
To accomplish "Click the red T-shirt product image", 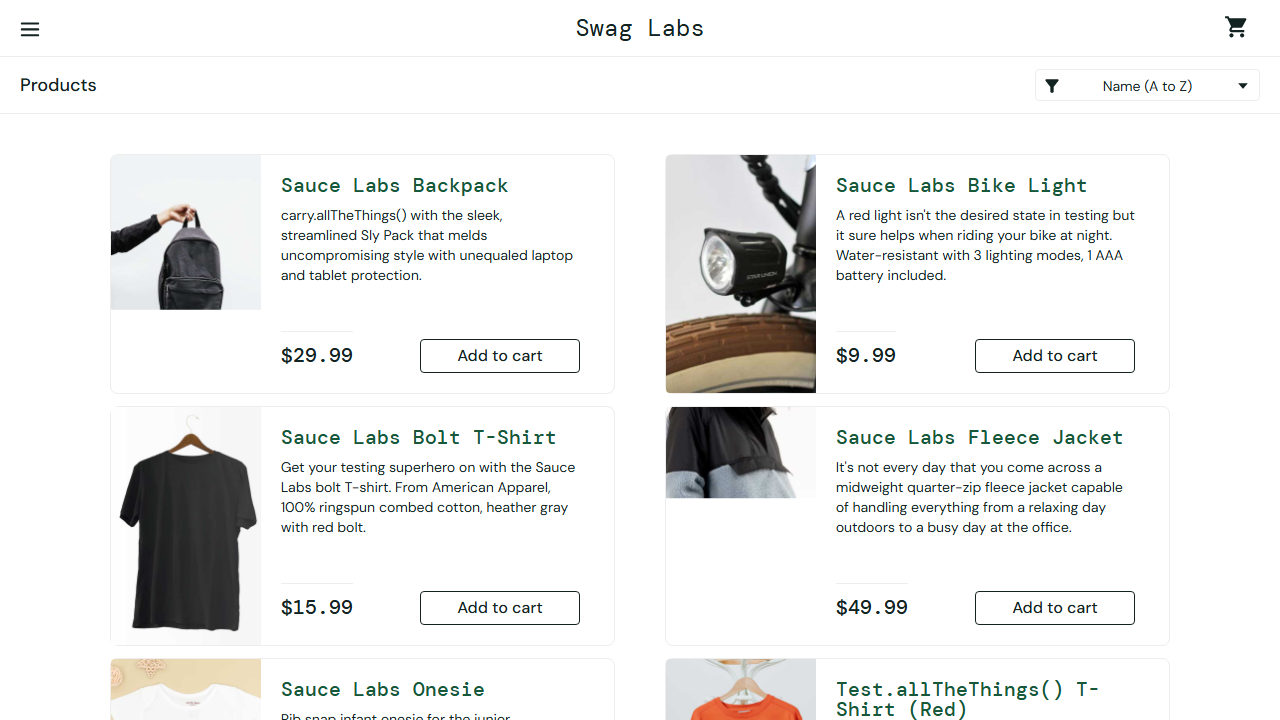I will point(741,690).
